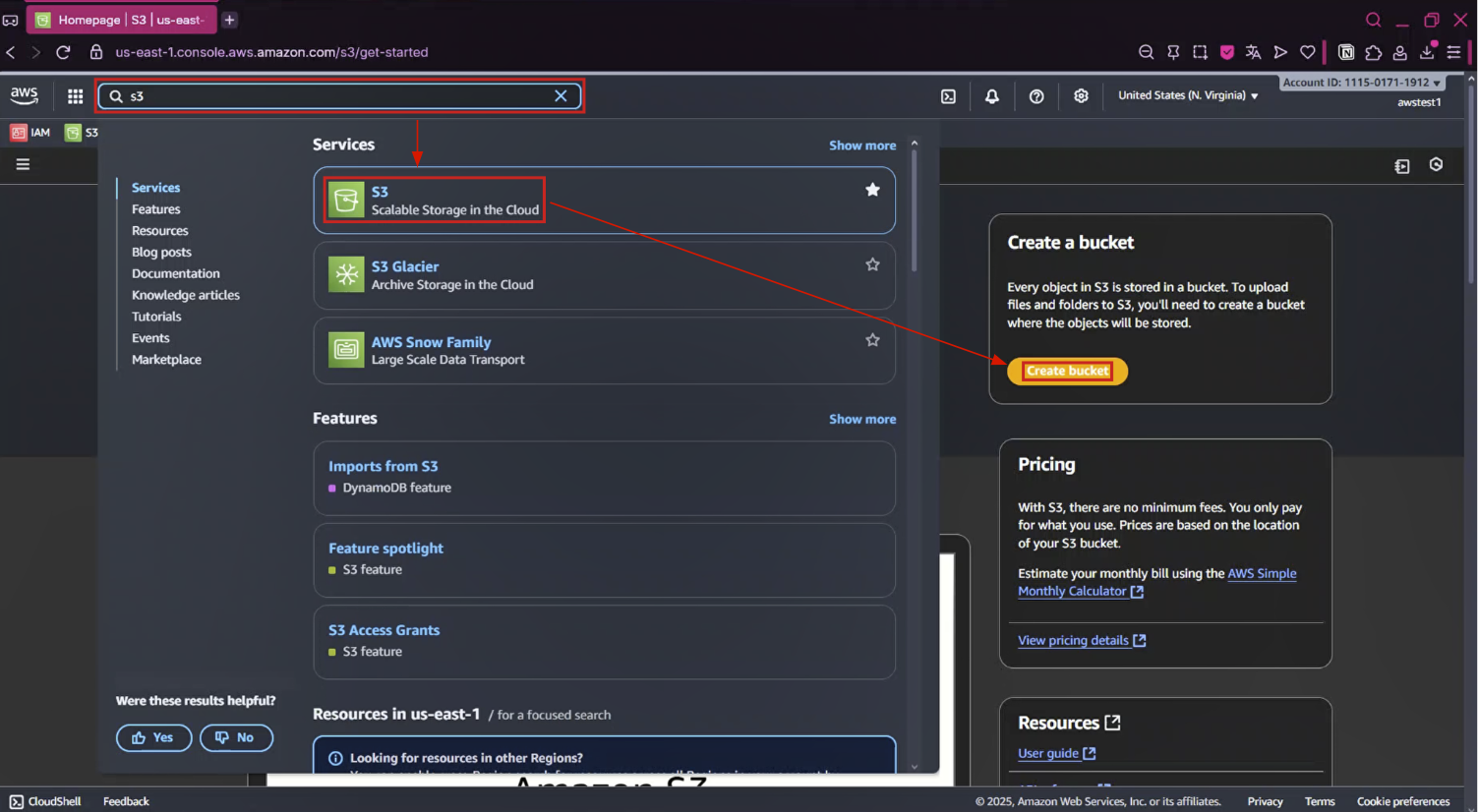Screen dimensions: 1479x812
Task: Open the IAM favorite shortcut
Action: tap(30, 132)
